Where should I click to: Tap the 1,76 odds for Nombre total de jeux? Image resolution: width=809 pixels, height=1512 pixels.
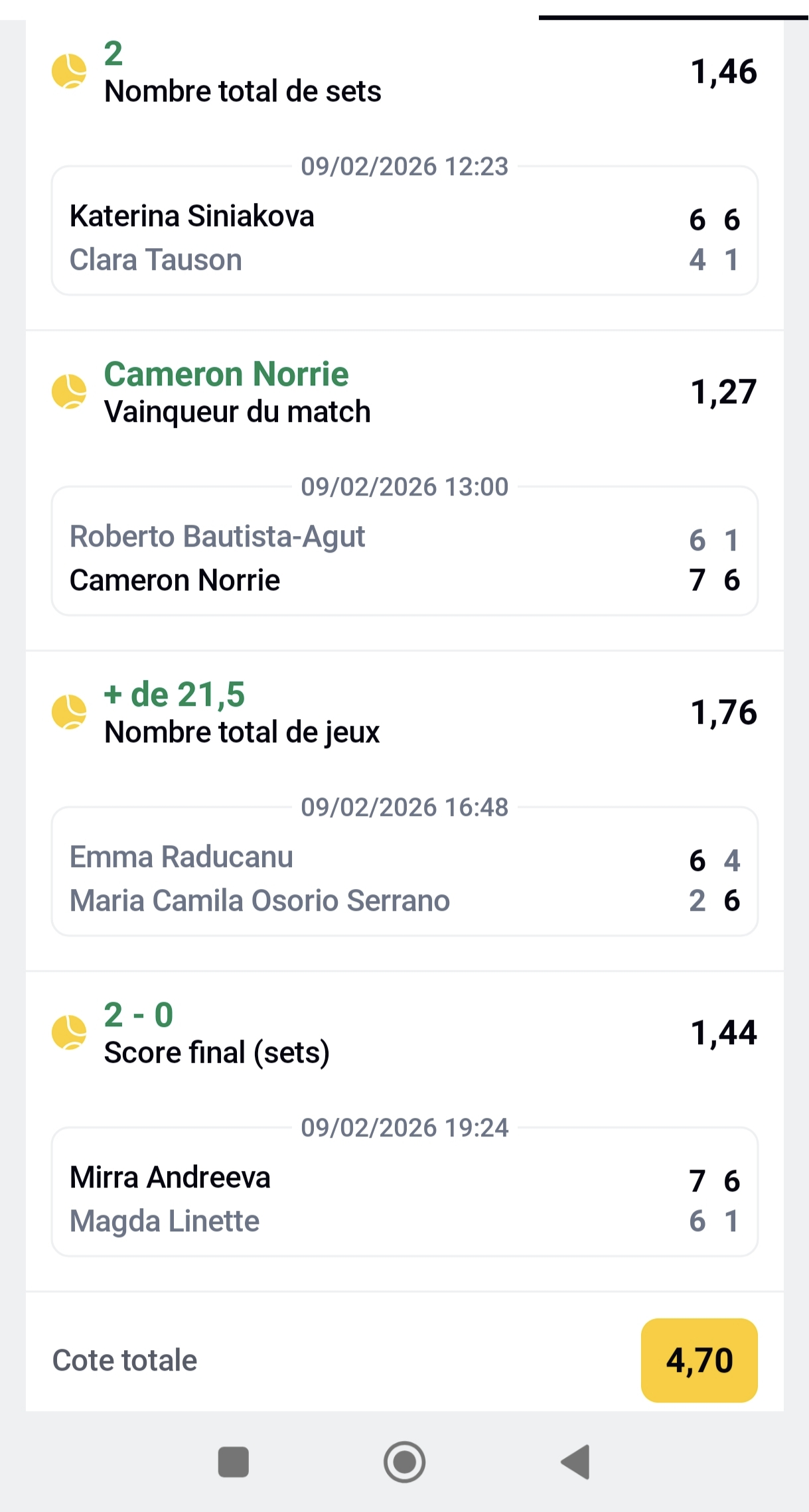[x=723, y=713]
